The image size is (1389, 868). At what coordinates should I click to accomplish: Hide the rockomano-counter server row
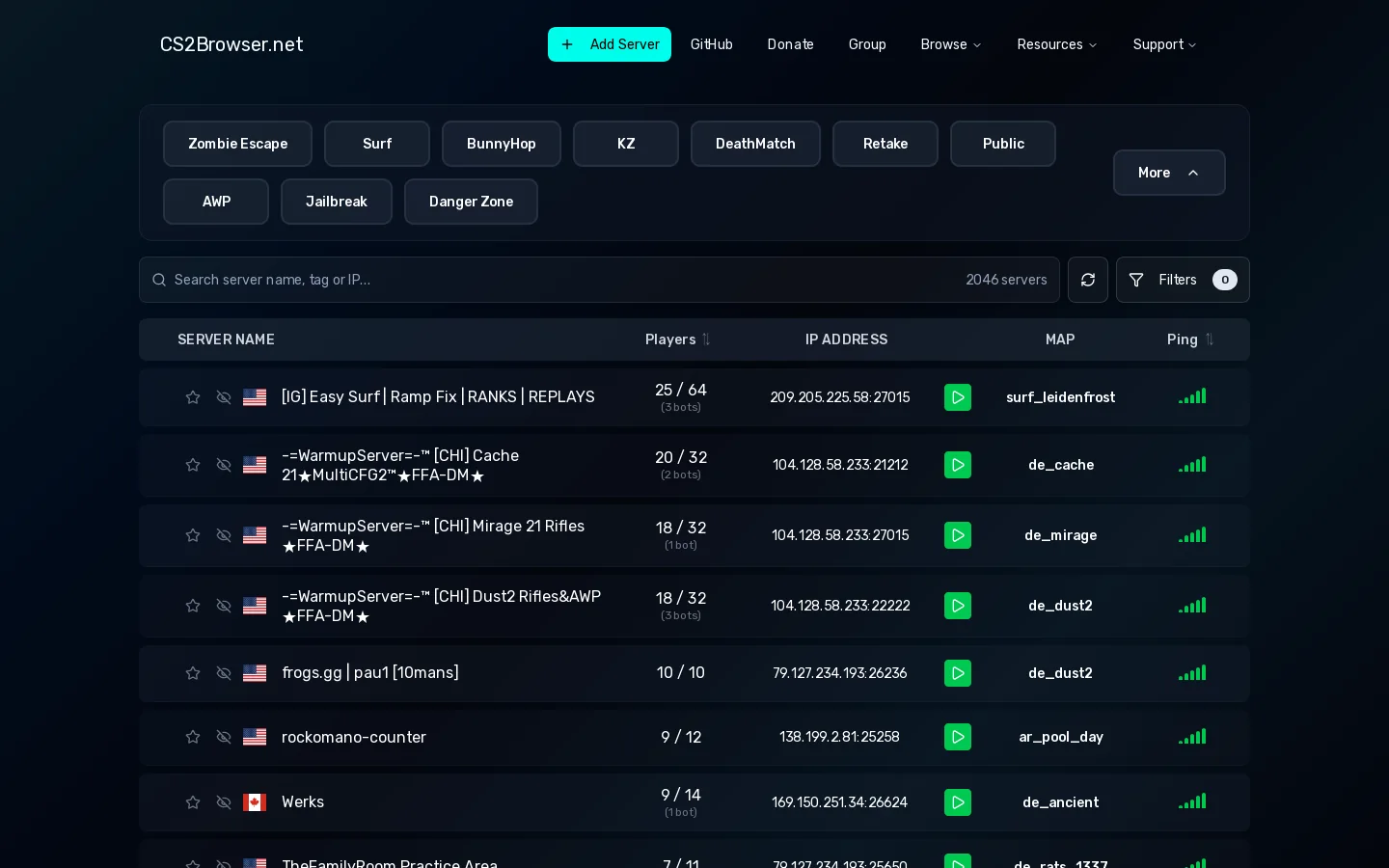pos(224,737)
